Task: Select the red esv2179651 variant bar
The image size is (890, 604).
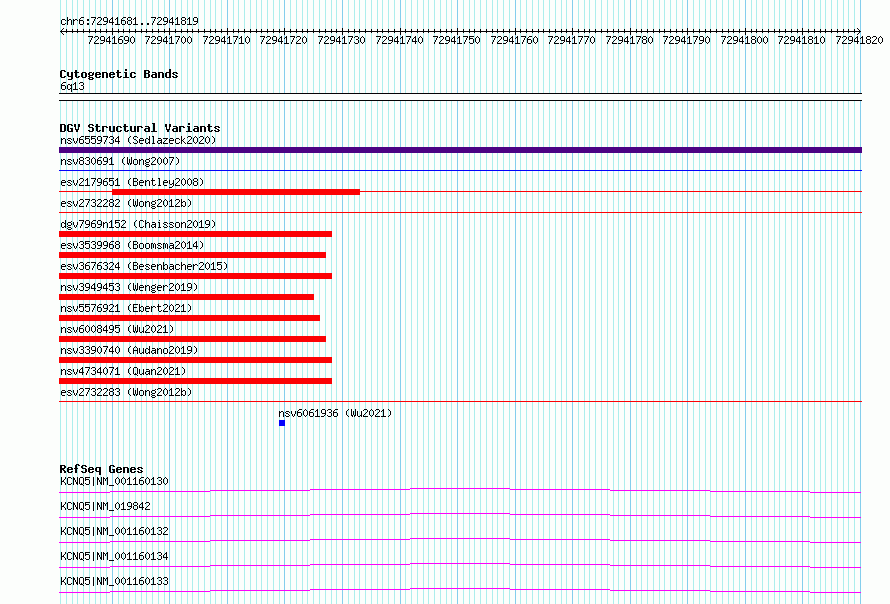Action: (236, 192)
